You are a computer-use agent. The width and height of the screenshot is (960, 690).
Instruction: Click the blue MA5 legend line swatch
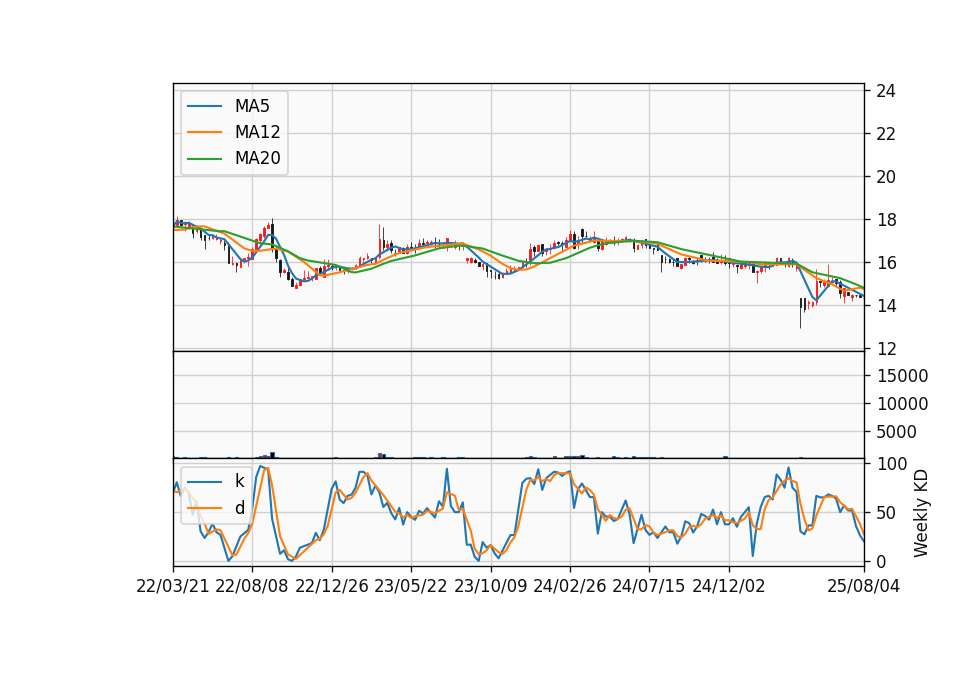[x=204, y=106]
